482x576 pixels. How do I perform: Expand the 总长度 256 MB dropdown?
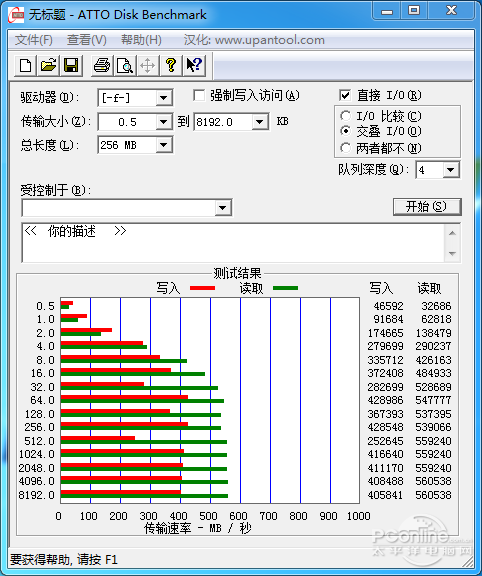pyautogui.click(x=163, y=145)
